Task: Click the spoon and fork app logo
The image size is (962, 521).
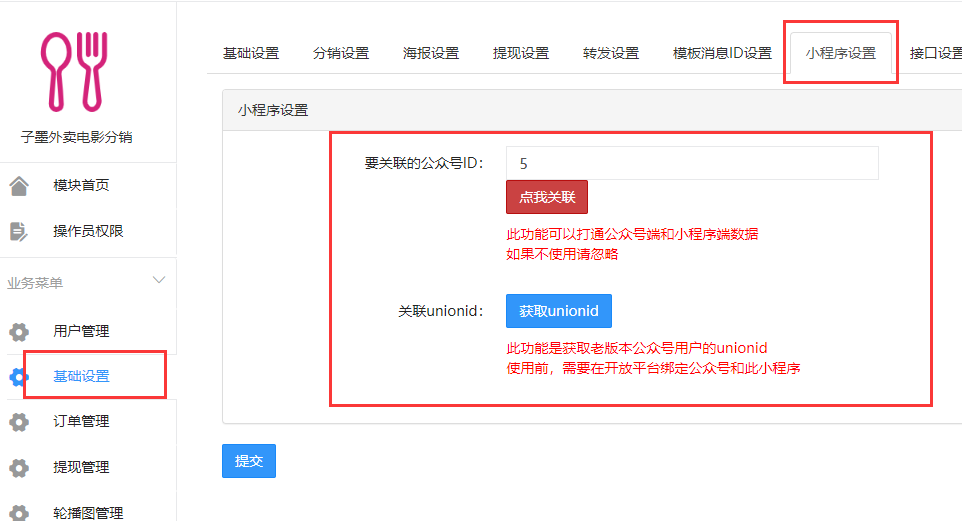Action: (74, 72)
